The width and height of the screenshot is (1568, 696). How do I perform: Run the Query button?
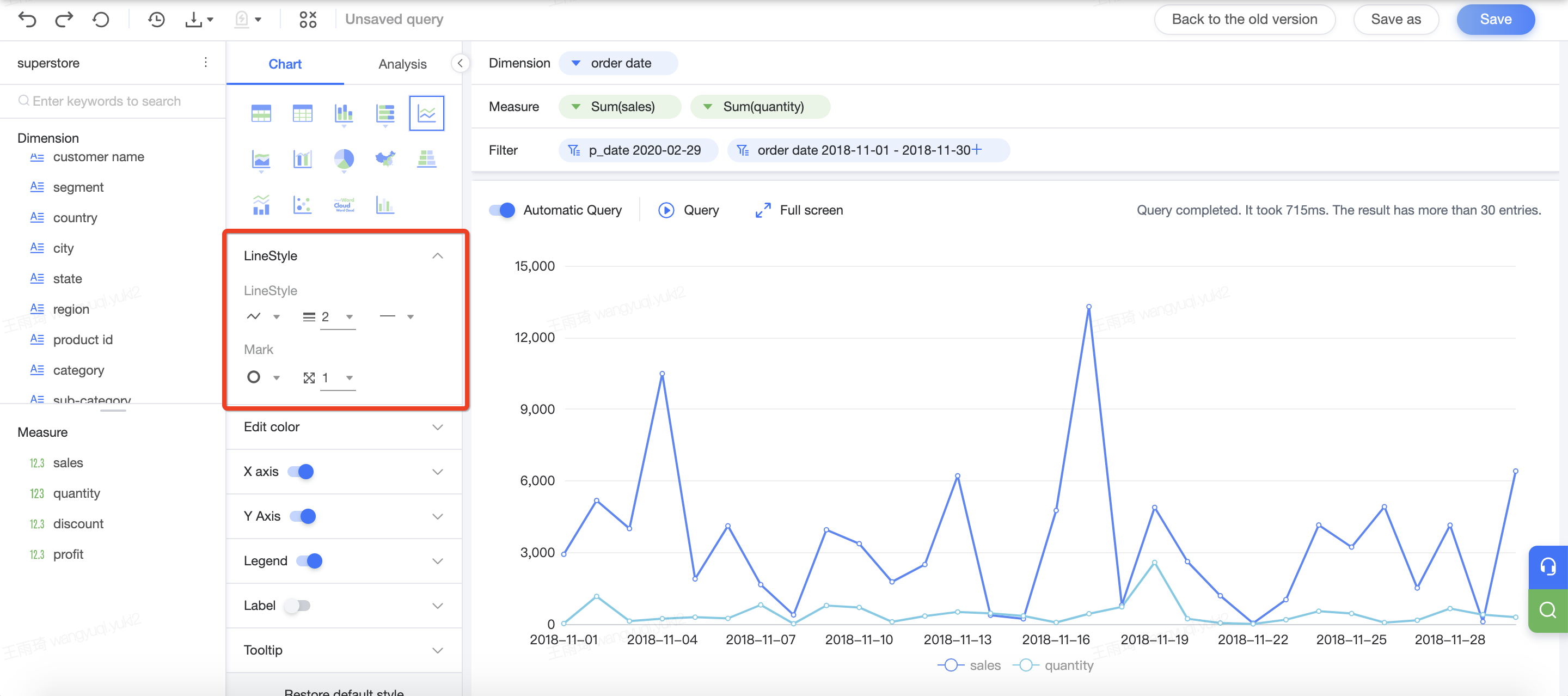tap(689, 211)
